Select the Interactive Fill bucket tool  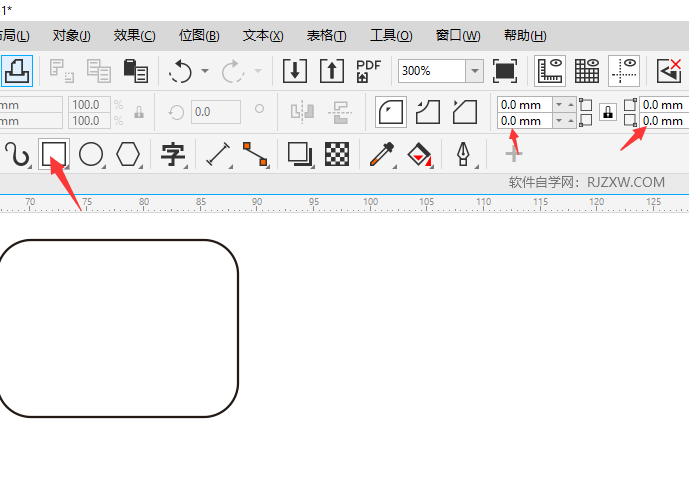(421, 153)
